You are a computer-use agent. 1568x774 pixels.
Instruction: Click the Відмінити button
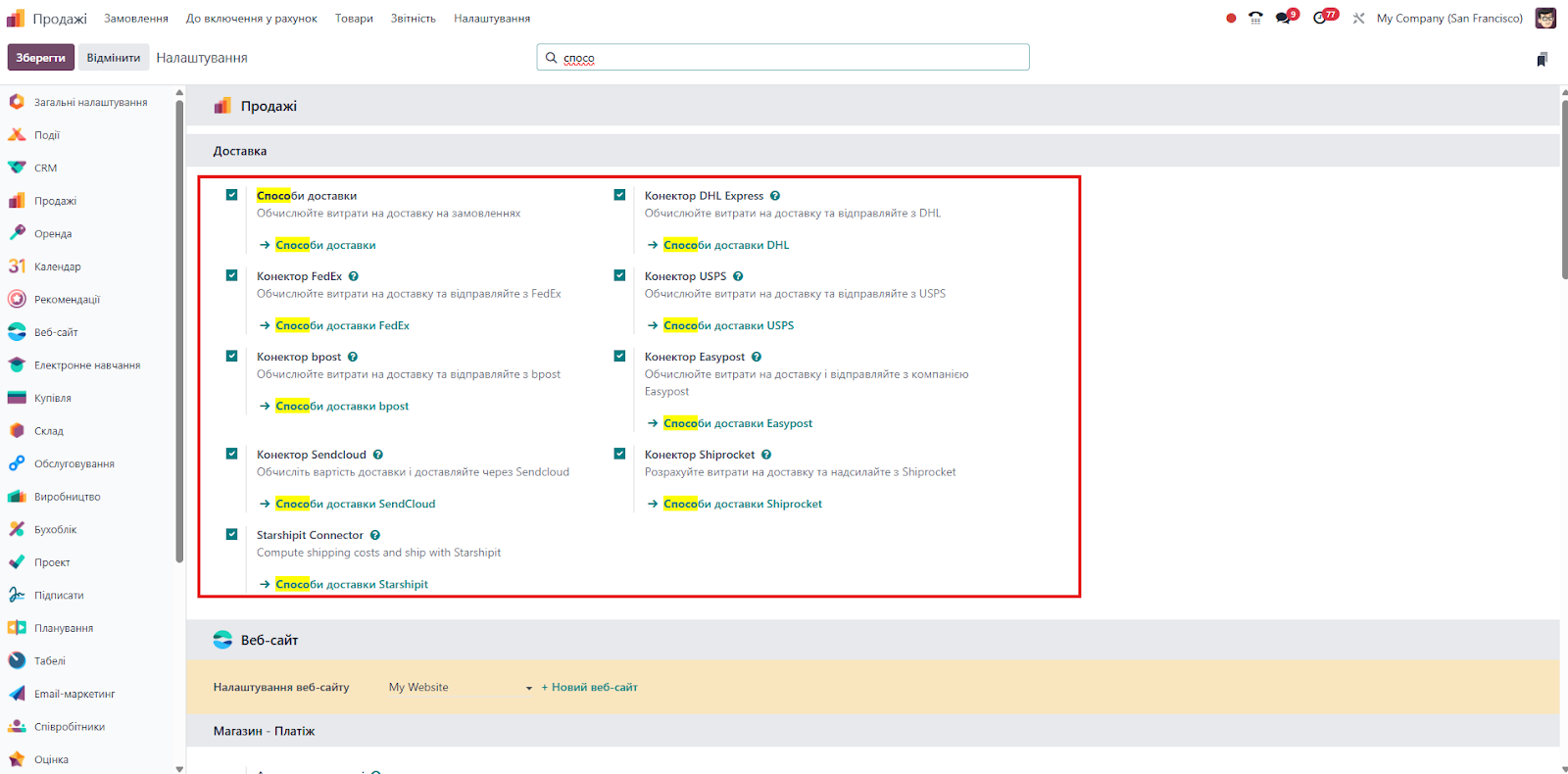[x=114, y=58]
